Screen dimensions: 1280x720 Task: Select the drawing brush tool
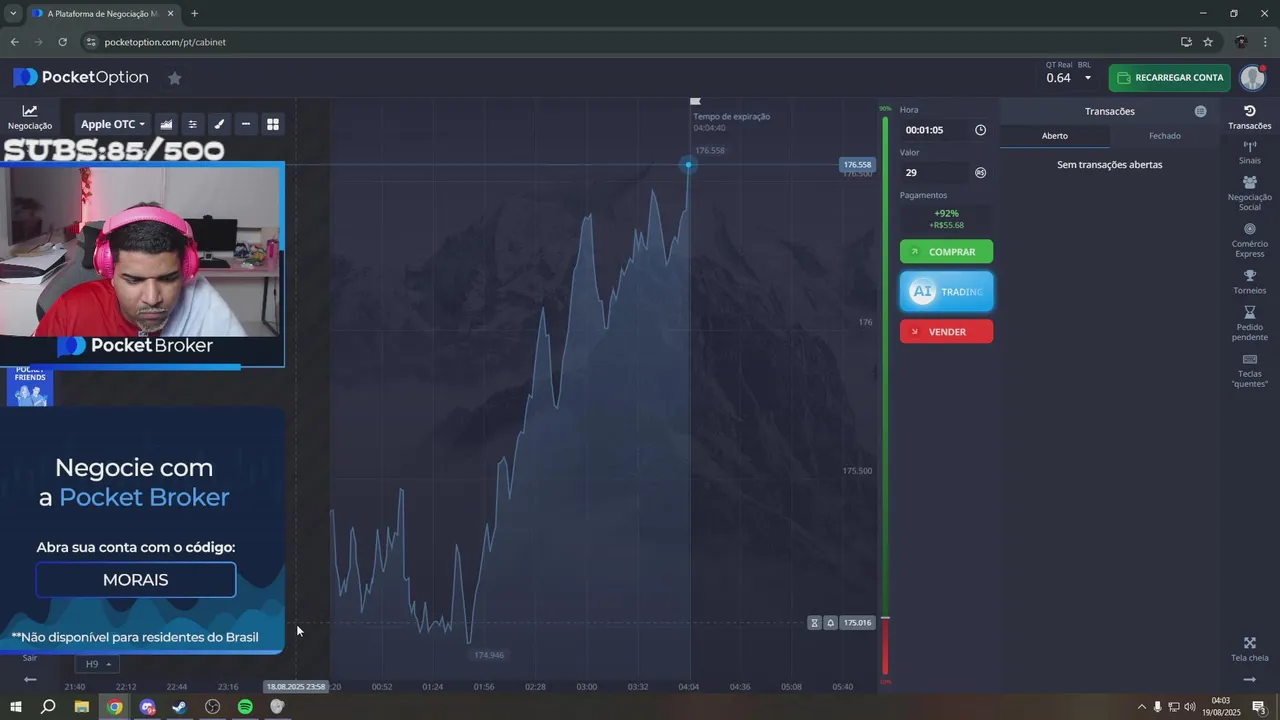point(219,124)
